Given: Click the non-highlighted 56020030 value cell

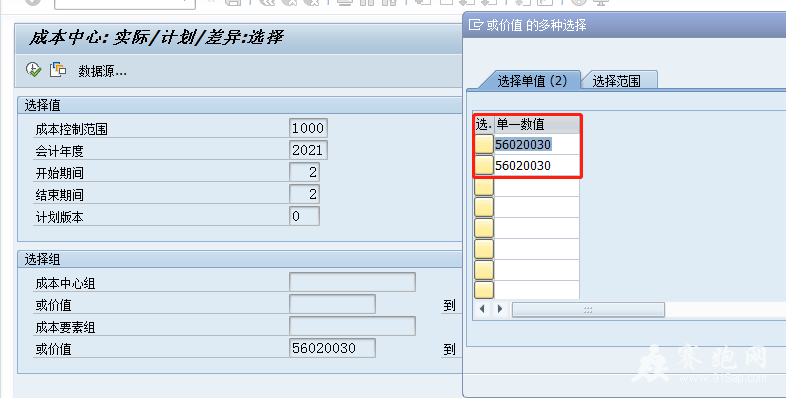Looking at the screenshot, I should (536, 165).
